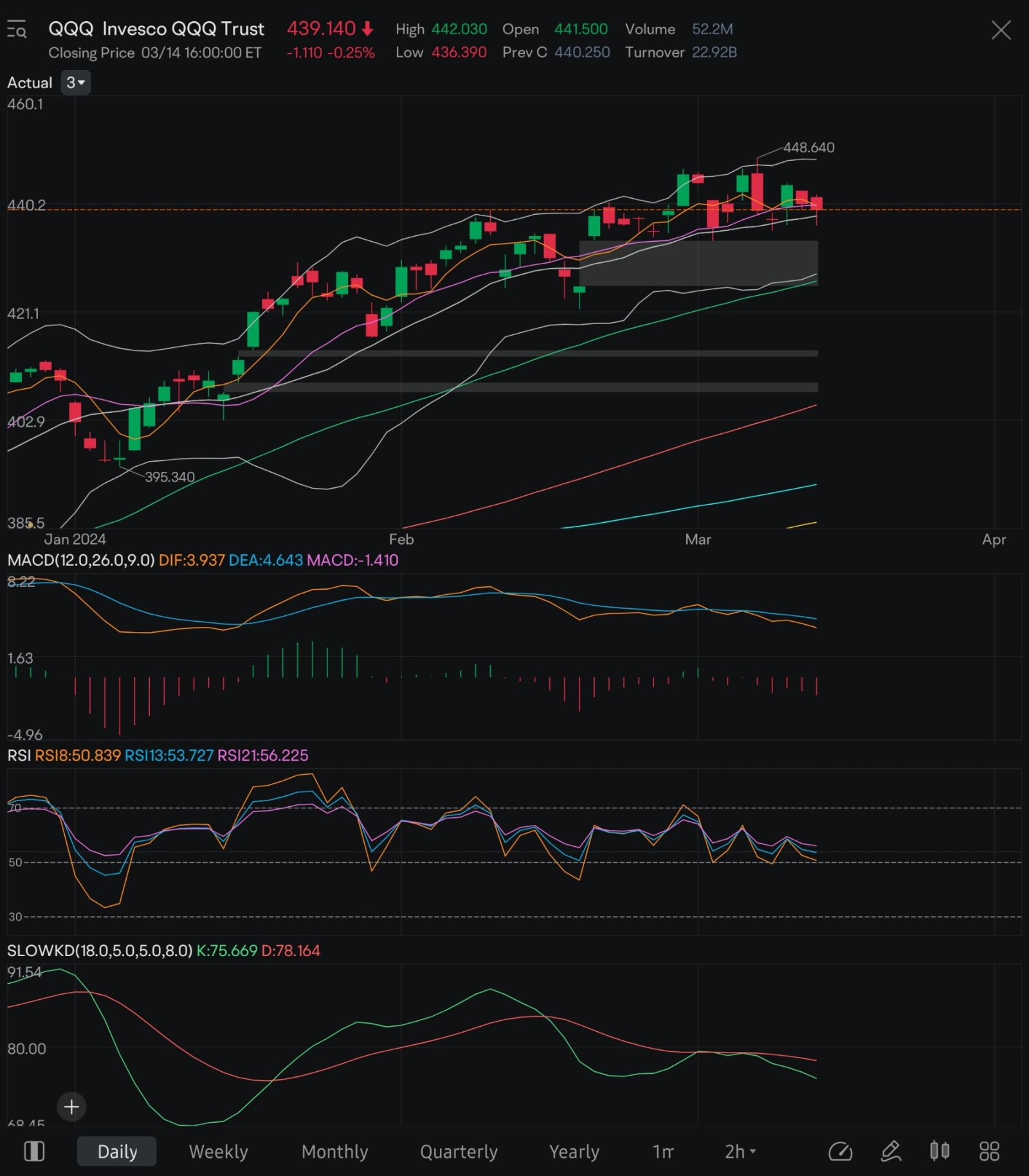This screenshot has width=1029, height=1176.
Task: Click the 395.340 low price marker
Action: click(x=170, y=476)
